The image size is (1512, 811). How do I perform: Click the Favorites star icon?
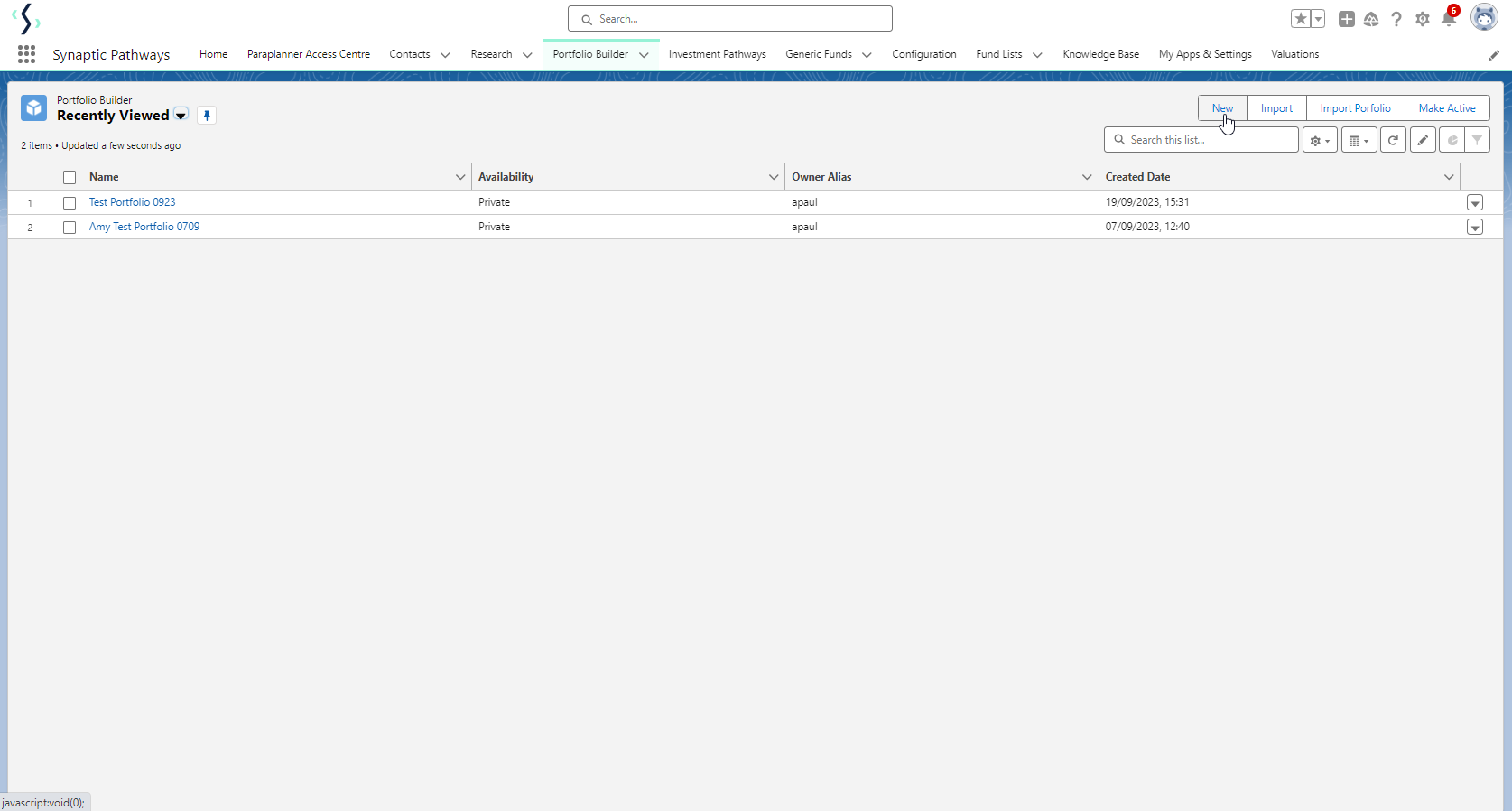(1301, 19)
